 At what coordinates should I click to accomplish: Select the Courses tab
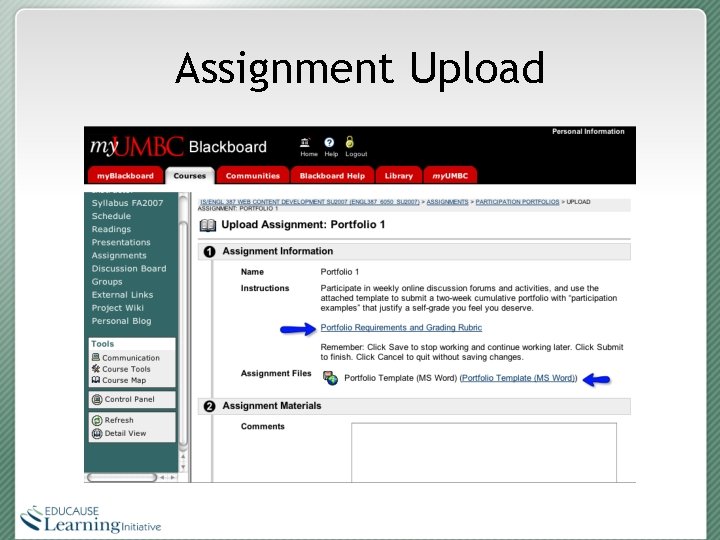pyautogui.click(x=190, y=176)
